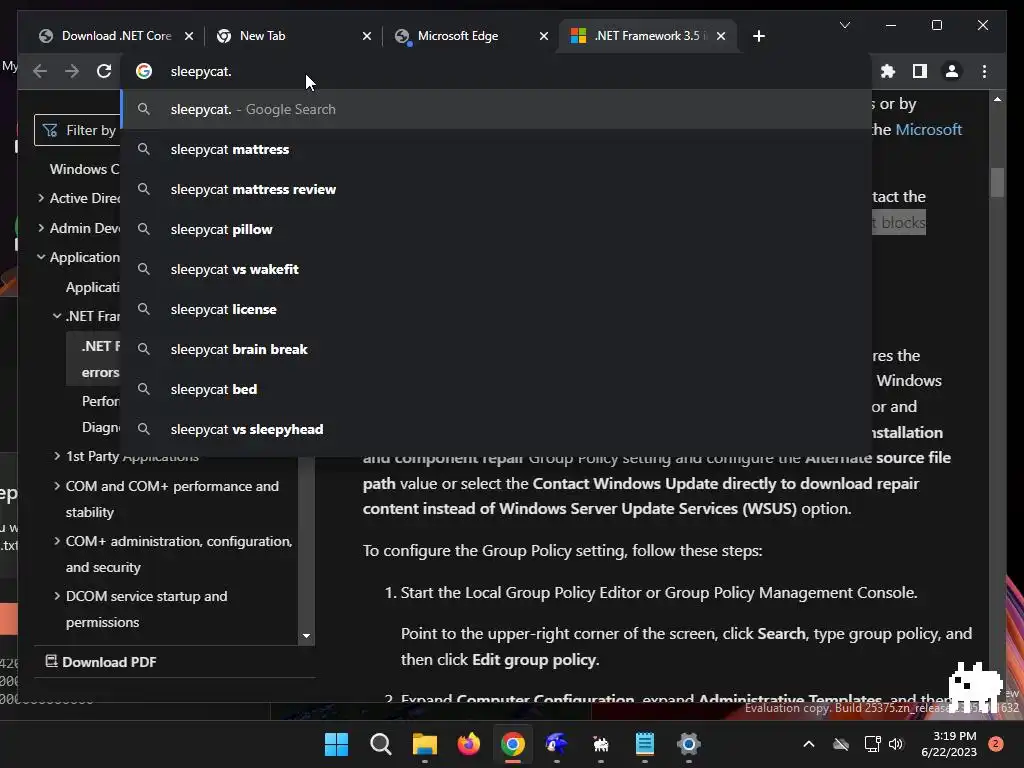Toggle the Chrome side panel icon
Image resolution: width=1024 pixels, height=768 pixels.
920,71
